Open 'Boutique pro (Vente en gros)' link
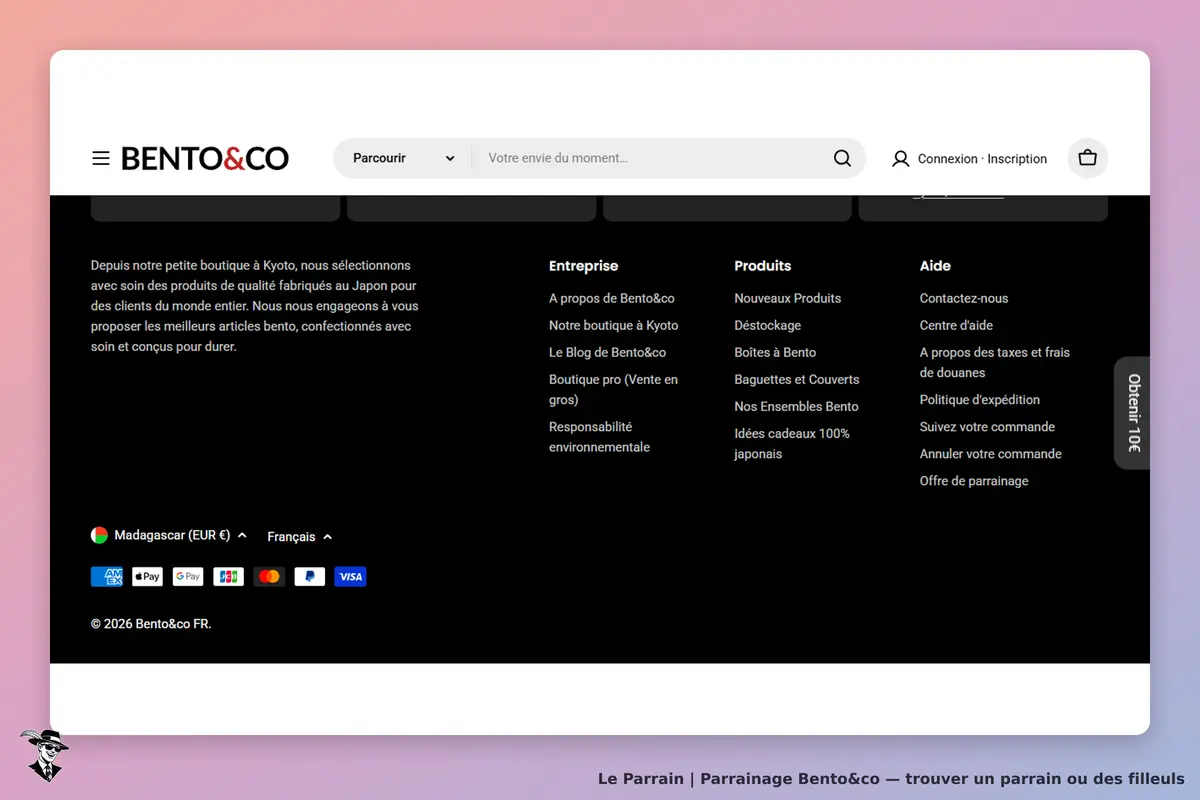The image size is (1200, 800). pyautogui.click(x=613, y=389)
